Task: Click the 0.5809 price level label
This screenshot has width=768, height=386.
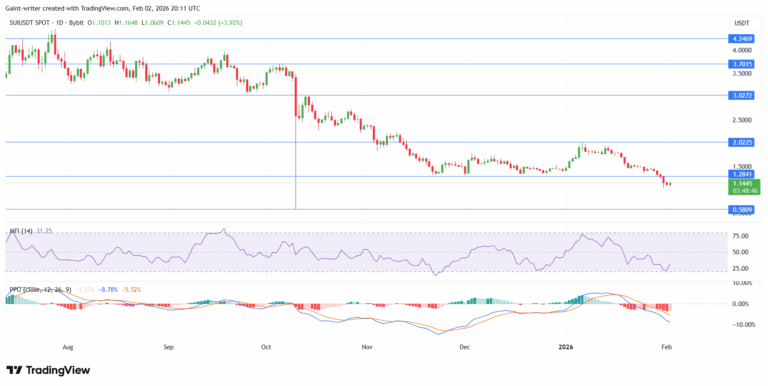Action: (740, 210)
